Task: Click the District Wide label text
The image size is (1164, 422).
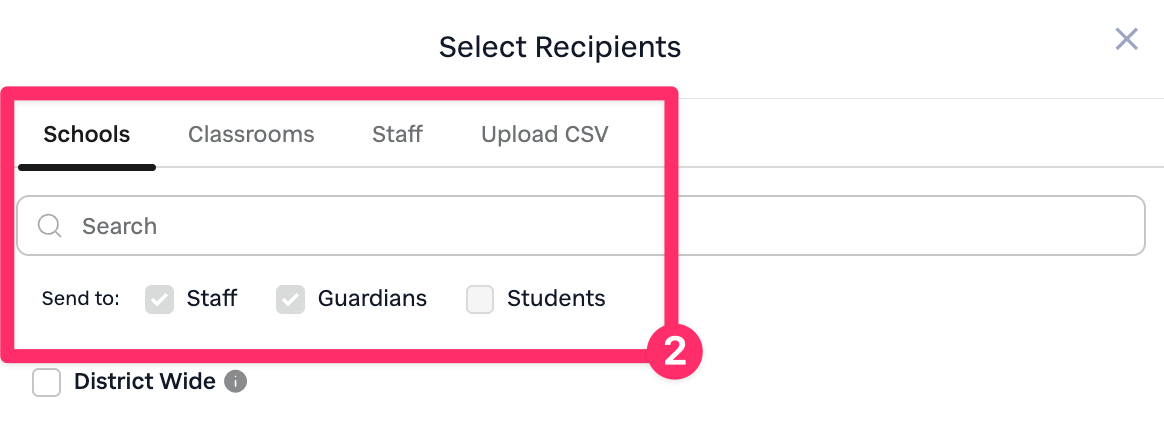Action: [x=145, y=381]
